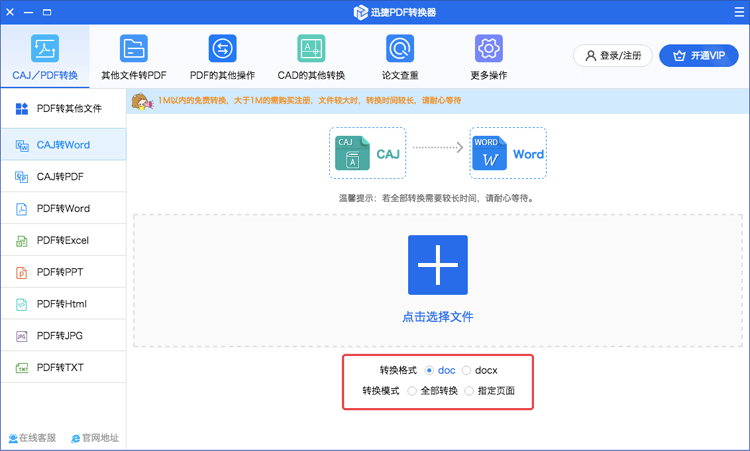Screen dimensions: 750x451
Task: Click the green CAJ file icon
Action: (353, 154)
